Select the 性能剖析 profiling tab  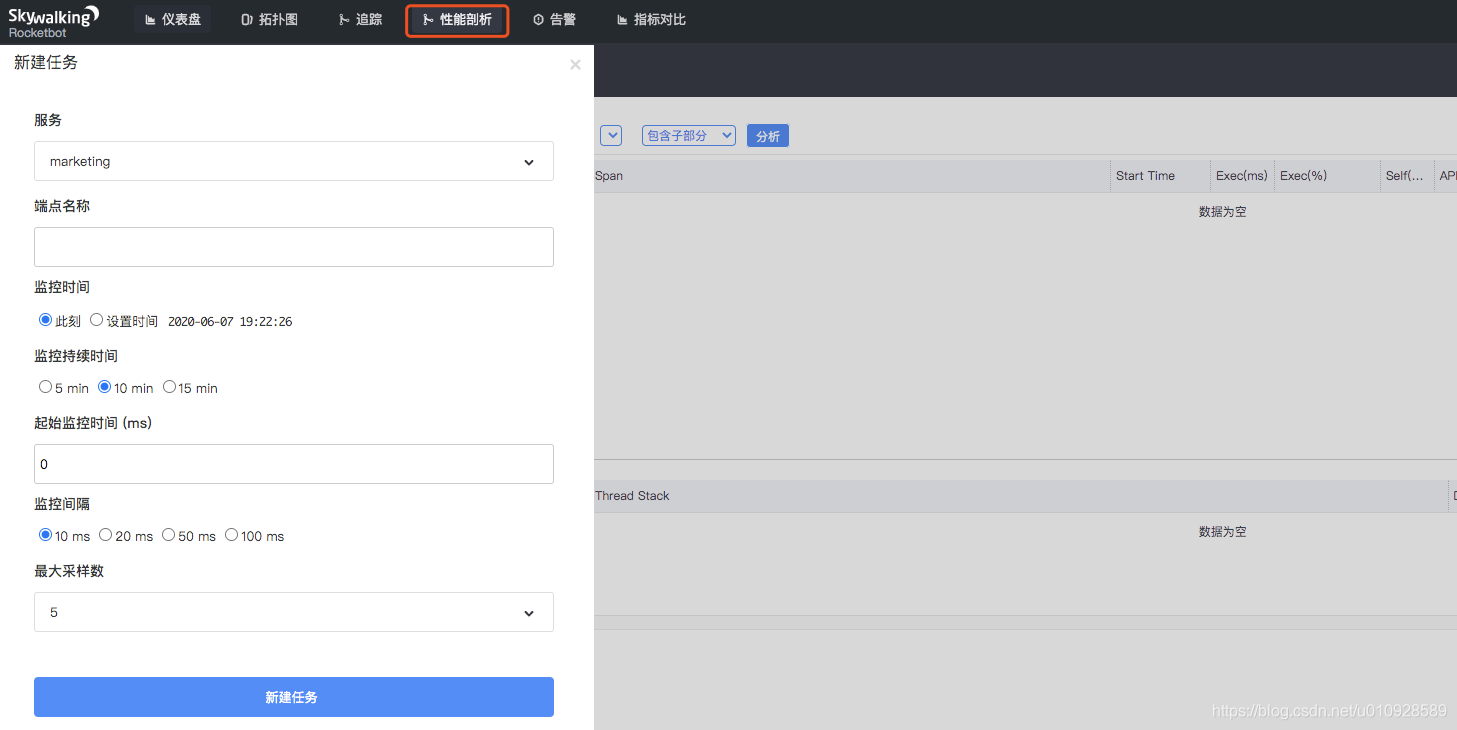458,20
